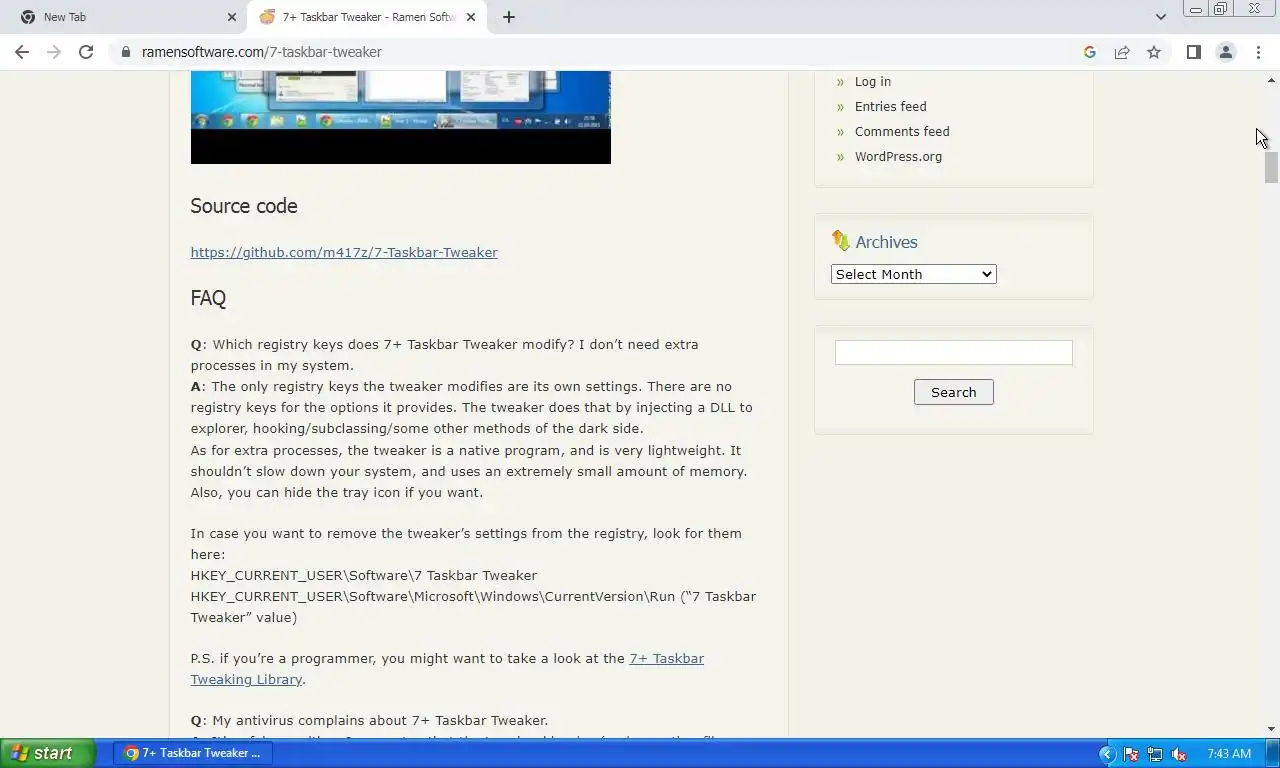Open the security alert flag tray icon

[x=1131, y=754]
